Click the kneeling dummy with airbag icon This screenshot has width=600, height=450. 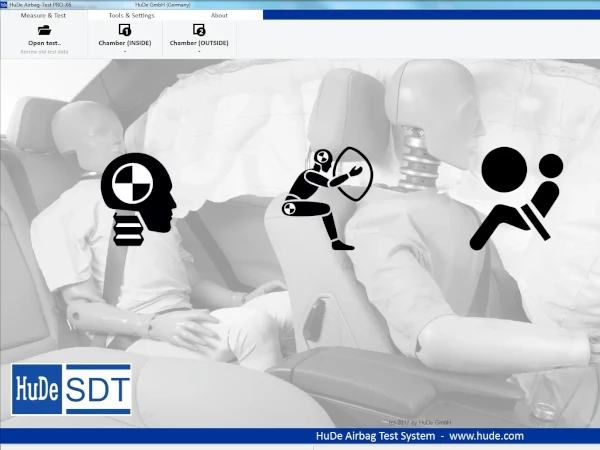pyautogui.click(x=326, y=197)
